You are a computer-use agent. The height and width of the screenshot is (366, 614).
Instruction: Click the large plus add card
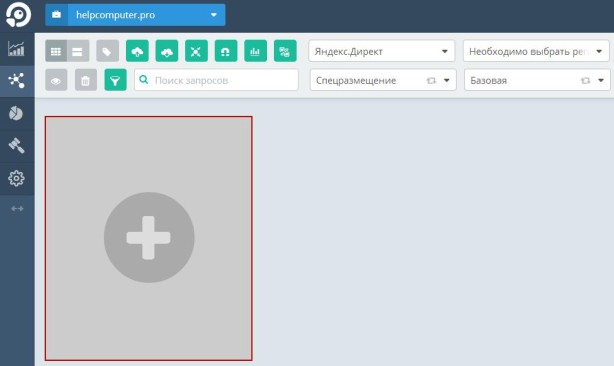(149, 238)
